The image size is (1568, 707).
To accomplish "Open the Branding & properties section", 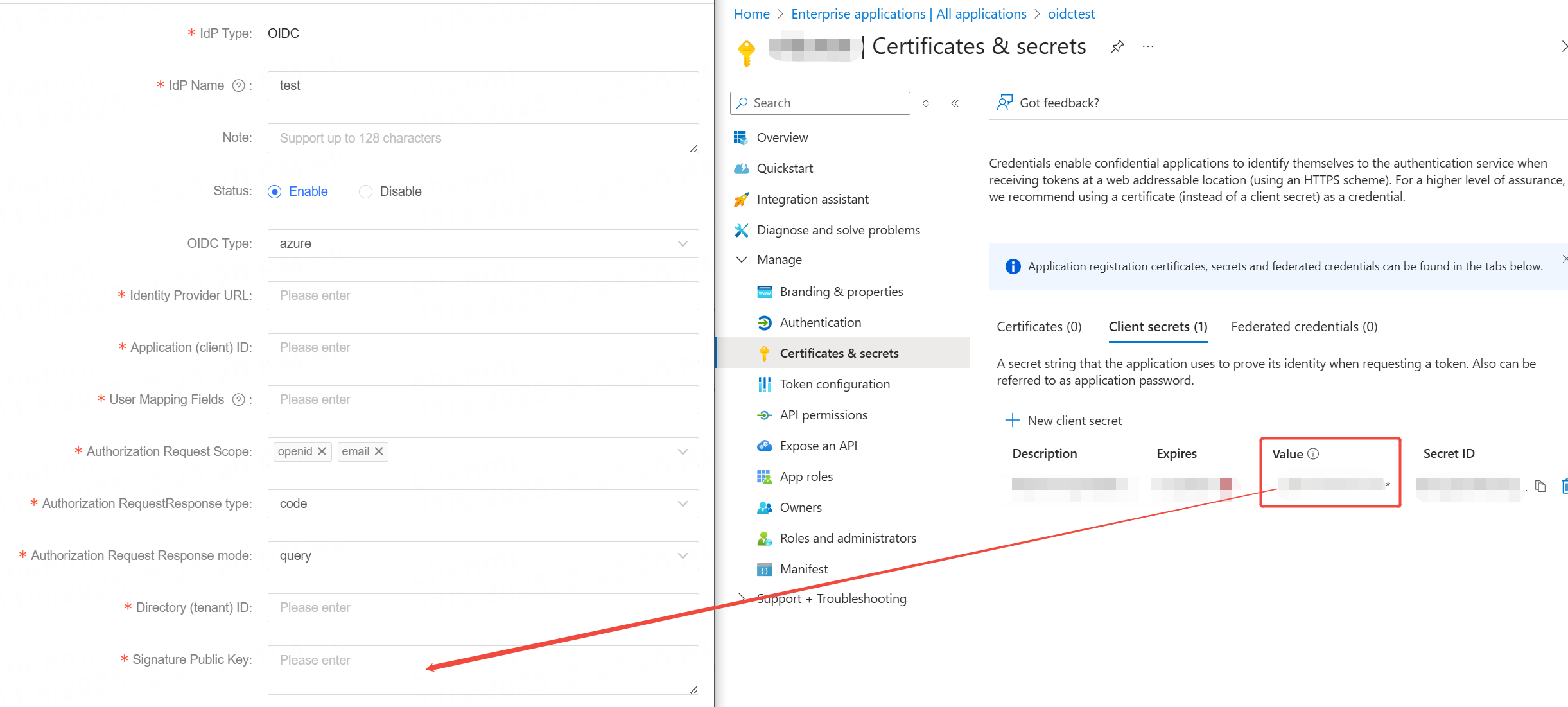I will click(841, 291).
